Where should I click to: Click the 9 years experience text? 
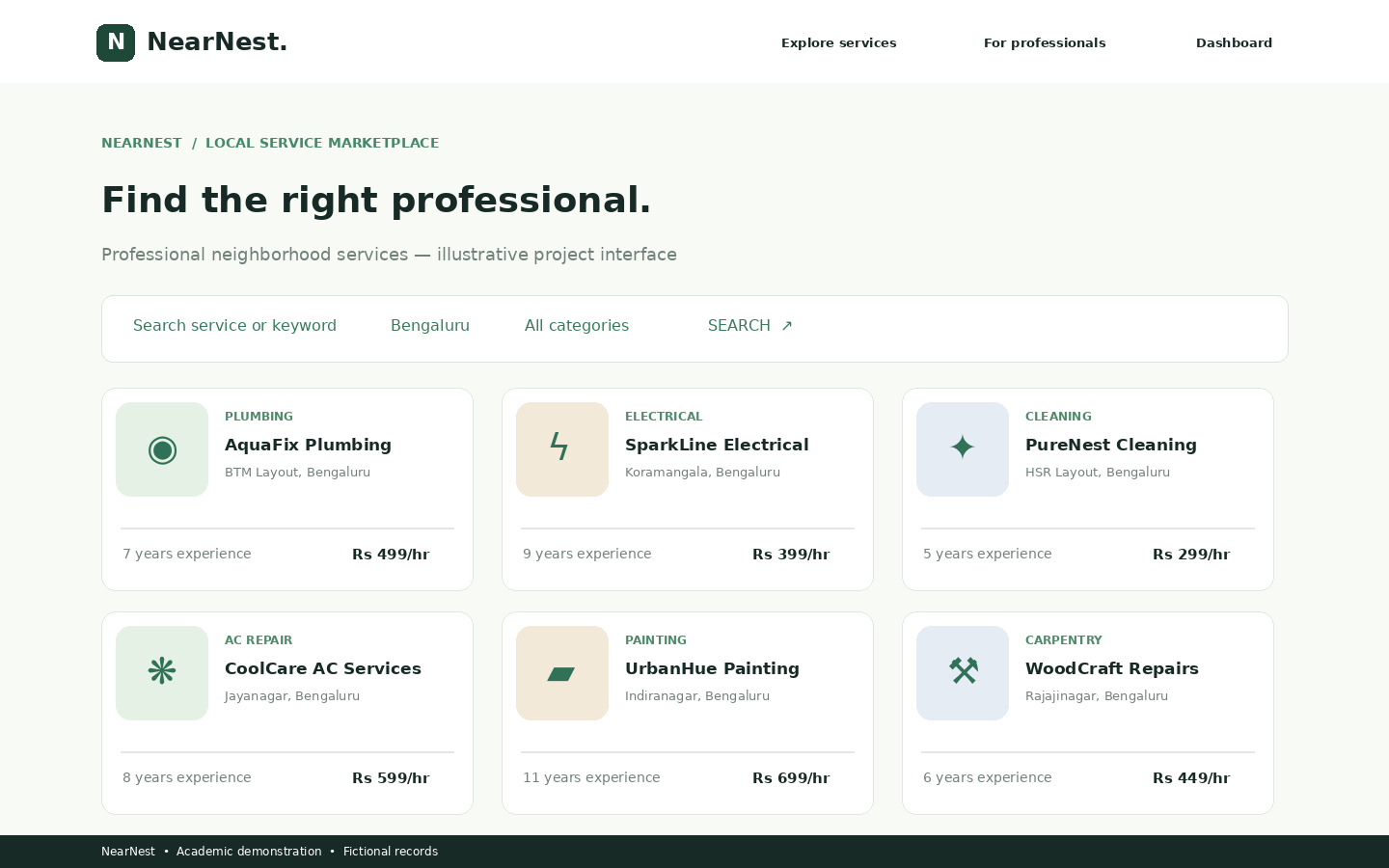586,554
